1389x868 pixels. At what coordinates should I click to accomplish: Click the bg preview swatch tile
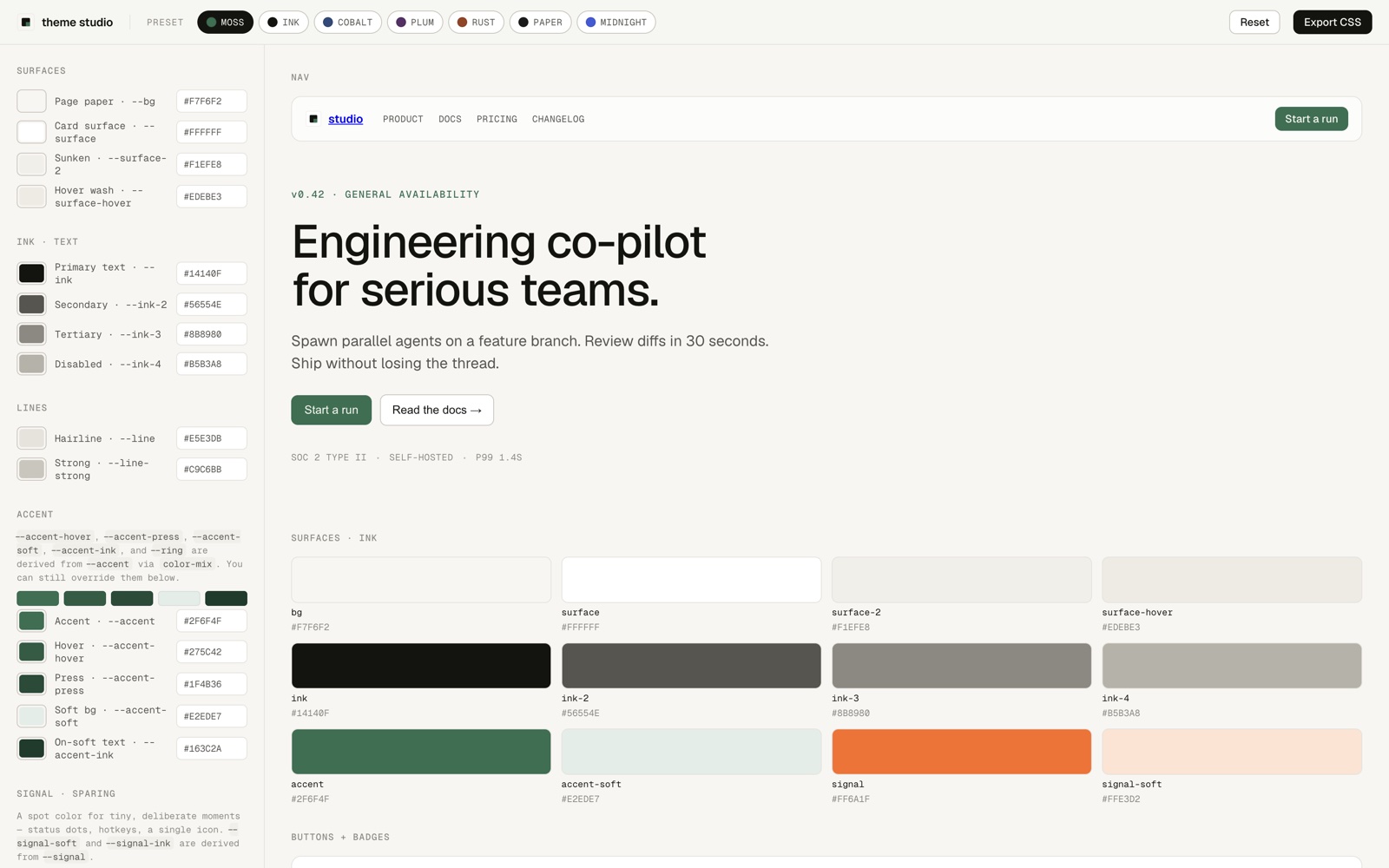click(421, 580)
